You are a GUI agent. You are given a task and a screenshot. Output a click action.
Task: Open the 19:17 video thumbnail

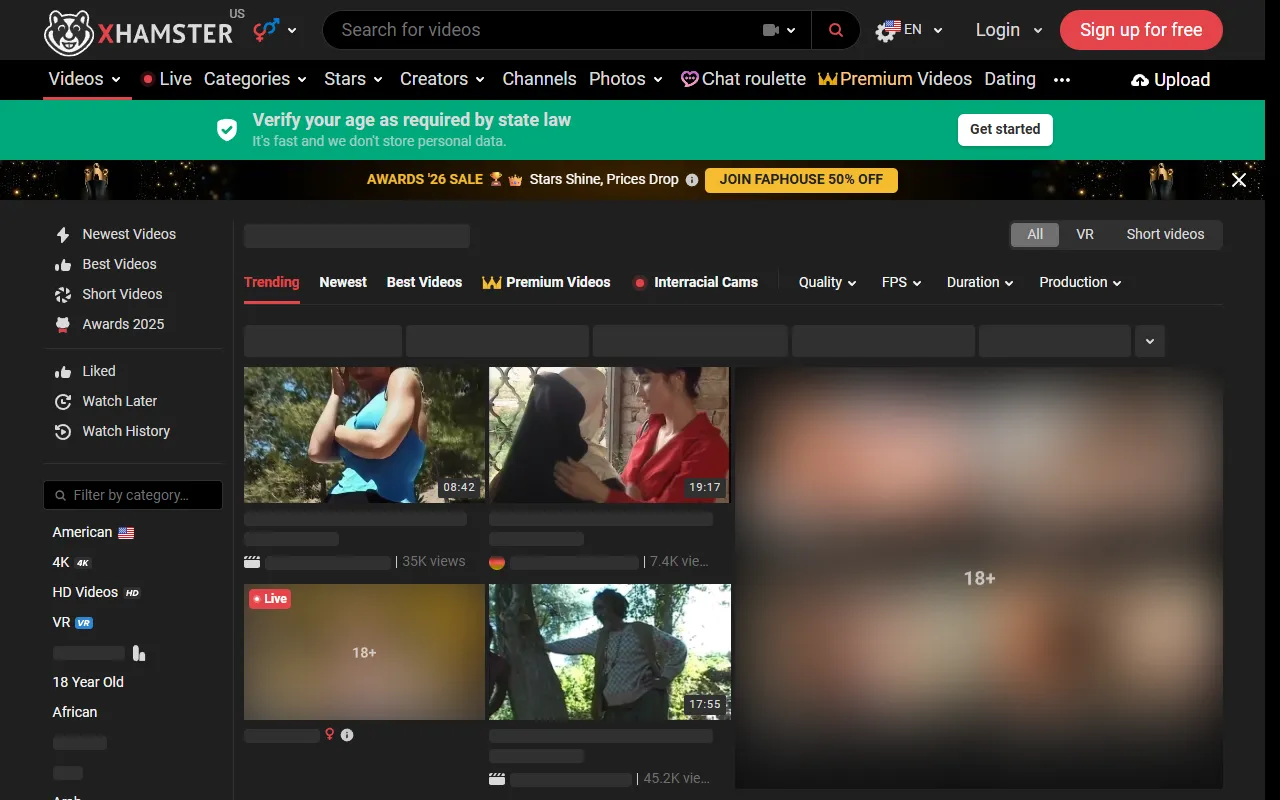pos(609,434)
